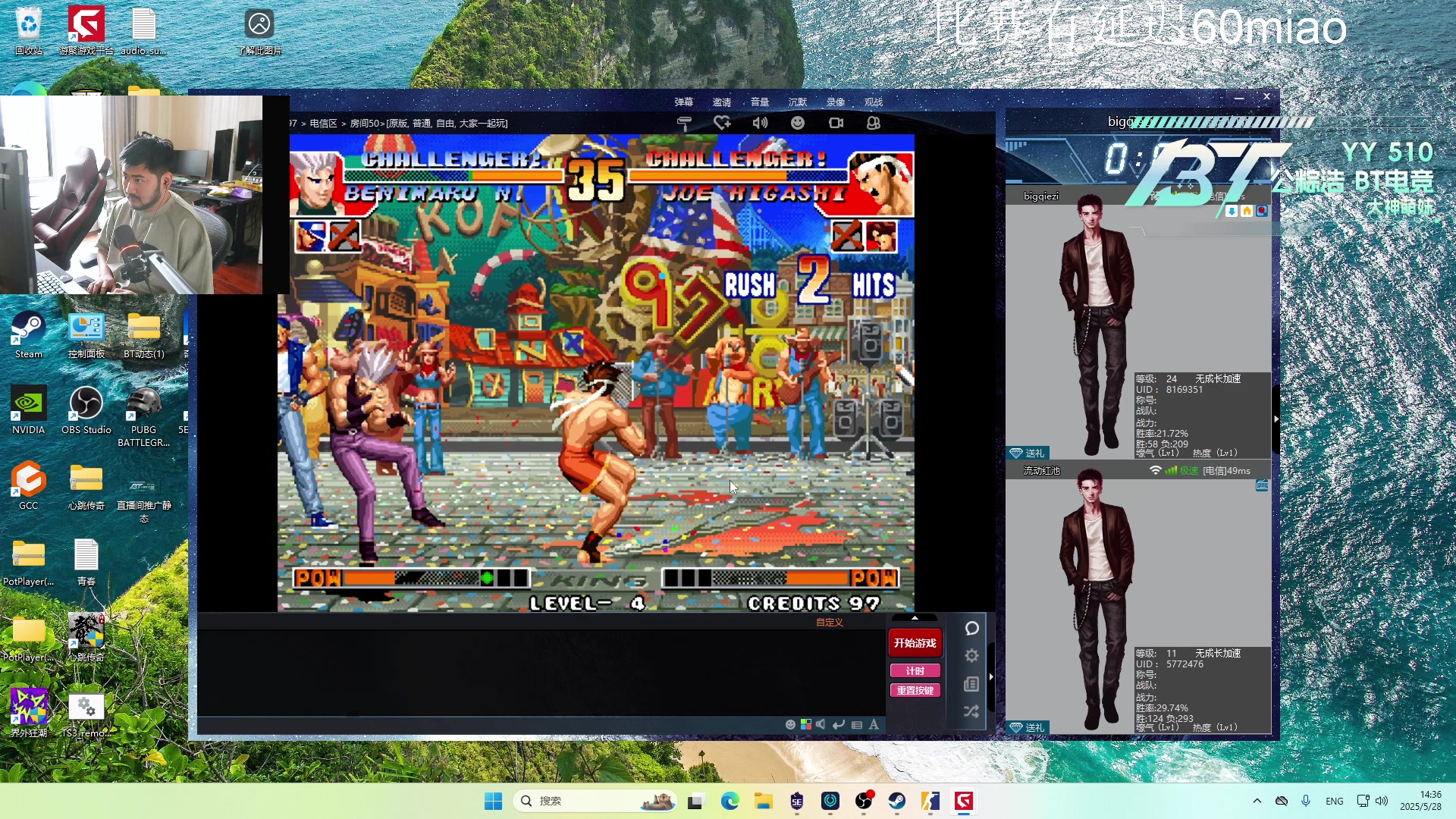Toggle the chat sound speaker icon
Image resolution: width=1456 pixels, height=819 pixels.
(x=821, y=725)
